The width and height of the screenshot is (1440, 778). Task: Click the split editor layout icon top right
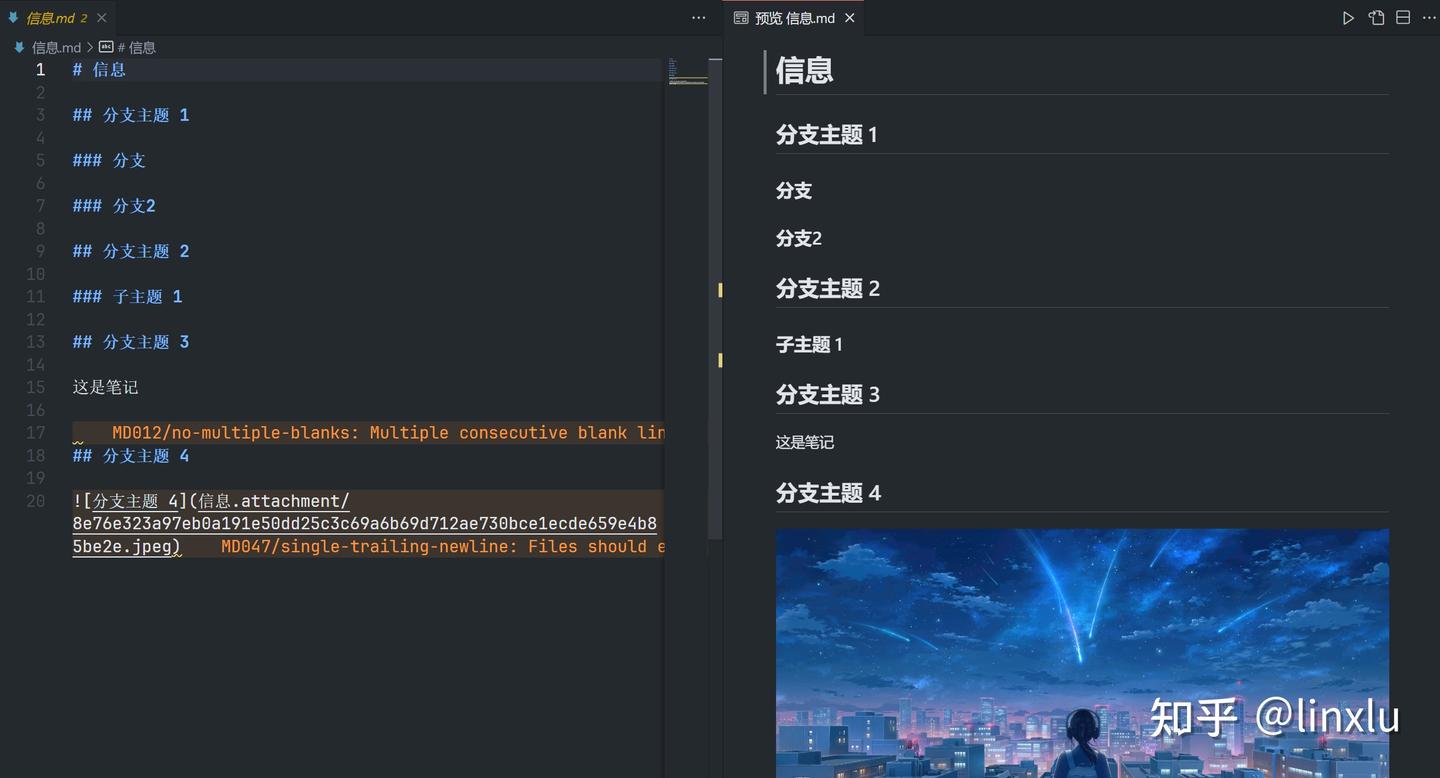point(1403,17)
